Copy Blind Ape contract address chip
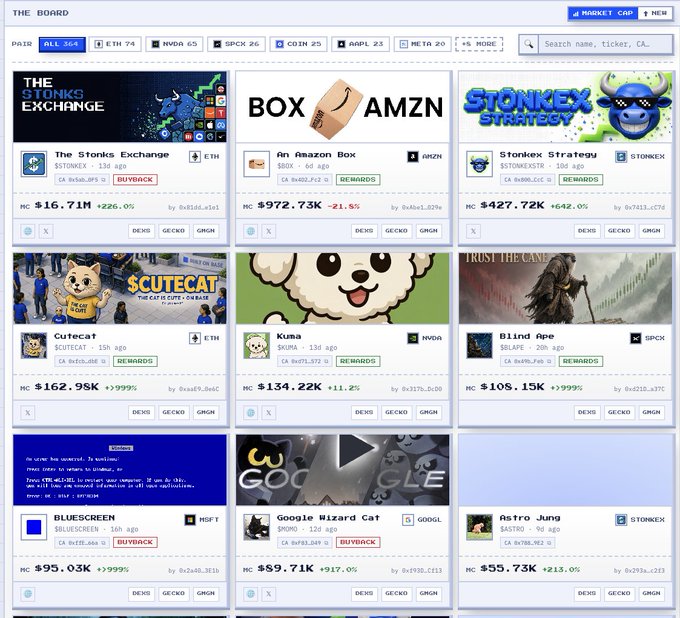Viewport: 680px width, 618px height. pyautogui.click(x=527, y=361)
